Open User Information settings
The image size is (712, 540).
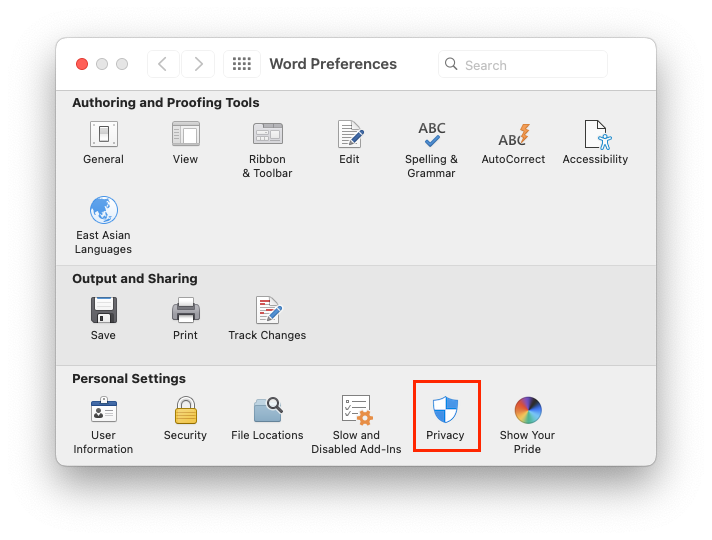[104, 425]
